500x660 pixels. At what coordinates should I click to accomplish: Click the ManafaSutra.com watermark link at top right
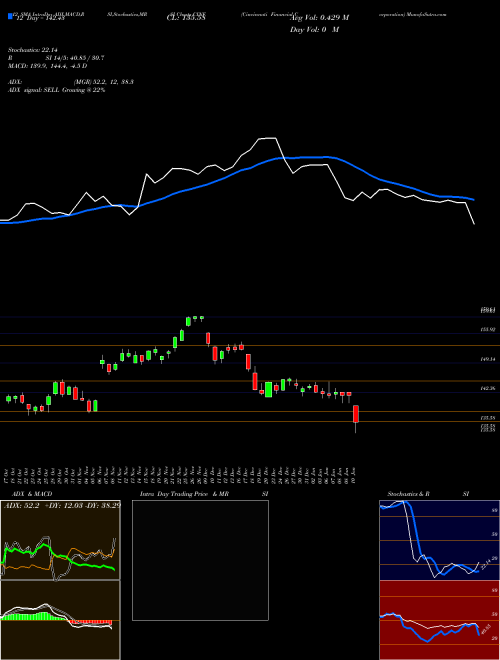click(427, 14)
